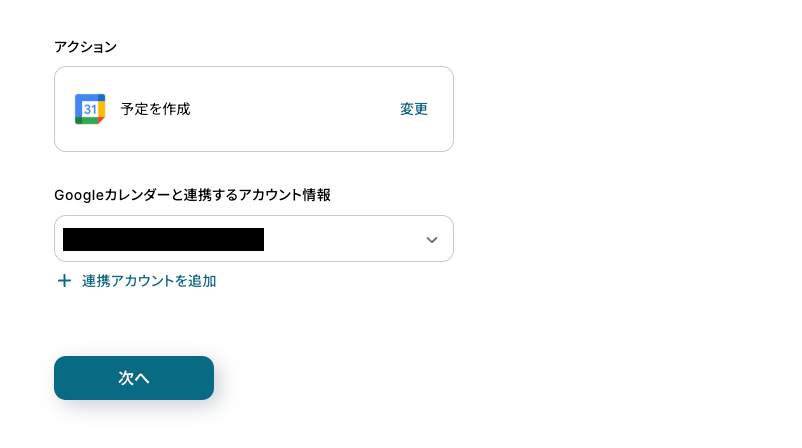The width and height of the screenshot is (802, 448).
Task: Click the 連携アカウントを追加 link text
Action: pyautogui.click(x=149, y=281)
